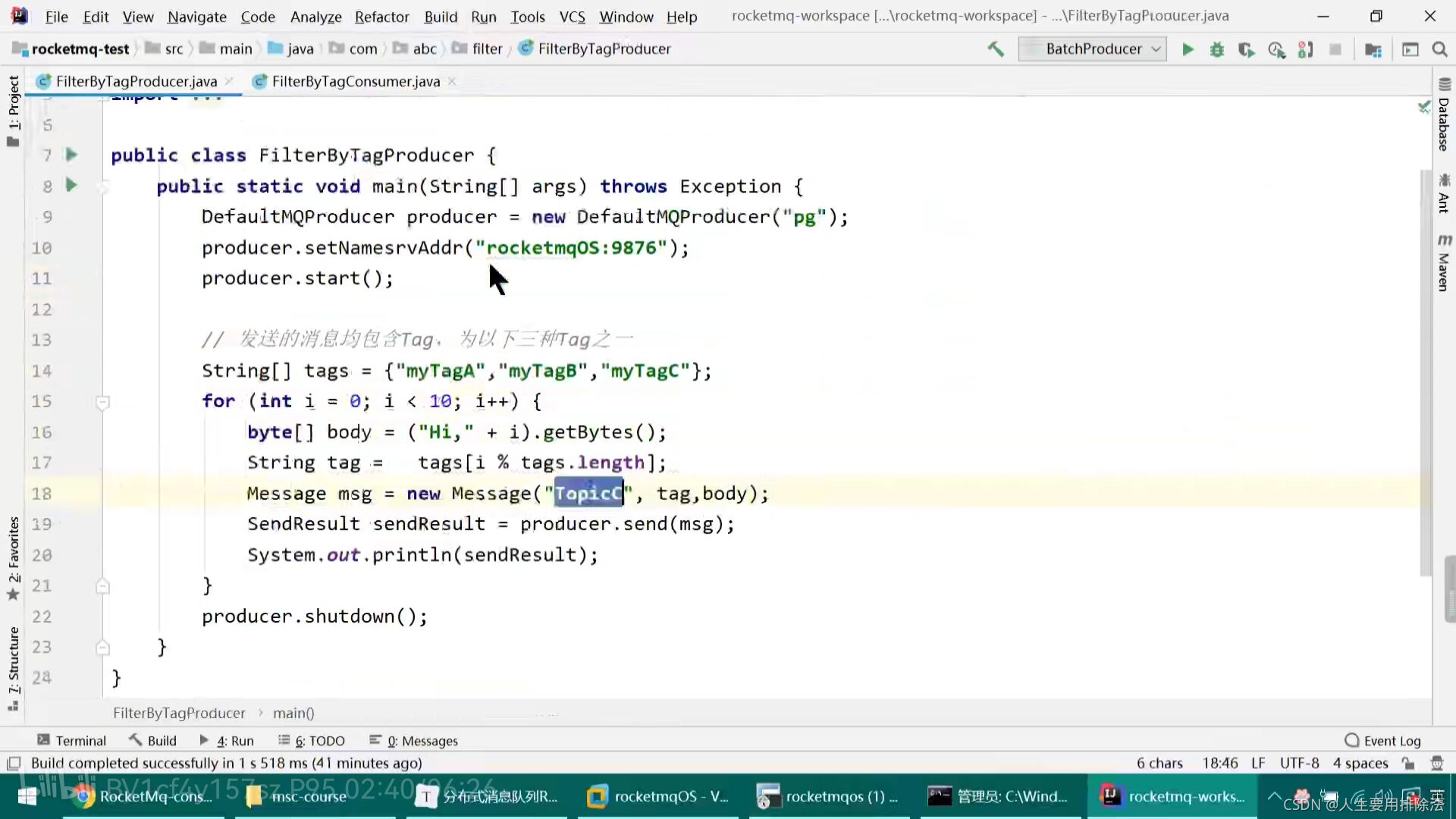This screenshot has width=1456, height=819.
Task: Run BatchProducer with green play button
Action: (x=1188, y=49)
